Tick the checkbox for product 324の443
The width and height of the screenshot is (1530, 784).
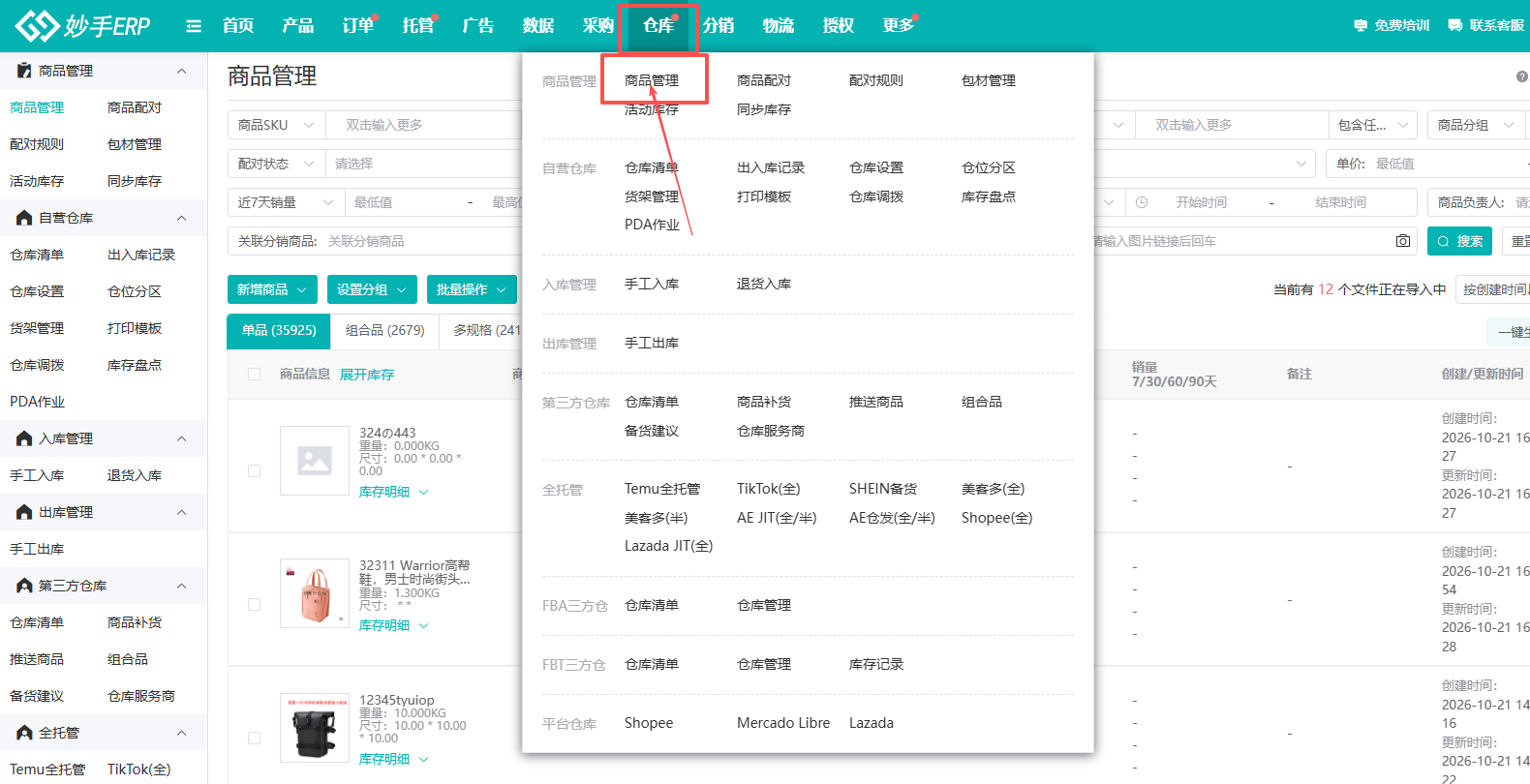(x=254, y=470)
